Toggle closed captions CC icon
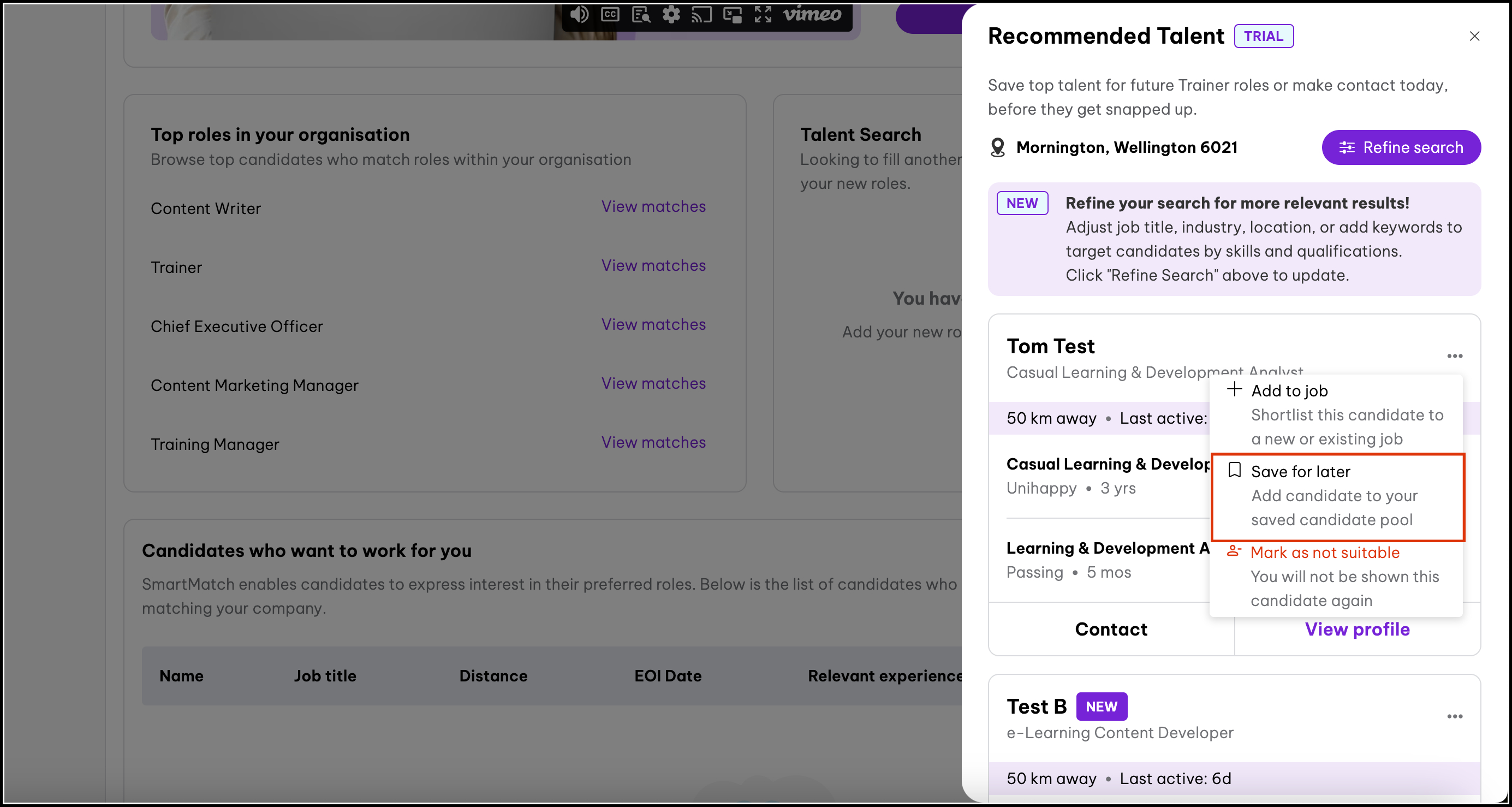1512x807 pixels. tap(610, 14)
